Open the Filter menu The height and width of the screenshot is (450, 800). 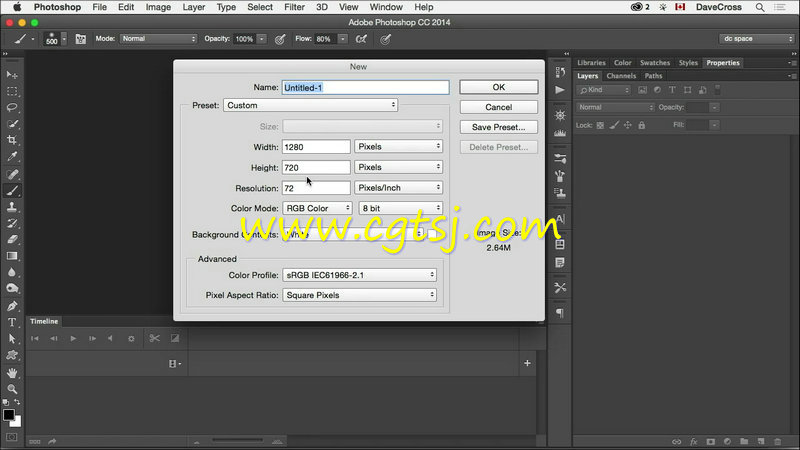click(x=294, y=7)
